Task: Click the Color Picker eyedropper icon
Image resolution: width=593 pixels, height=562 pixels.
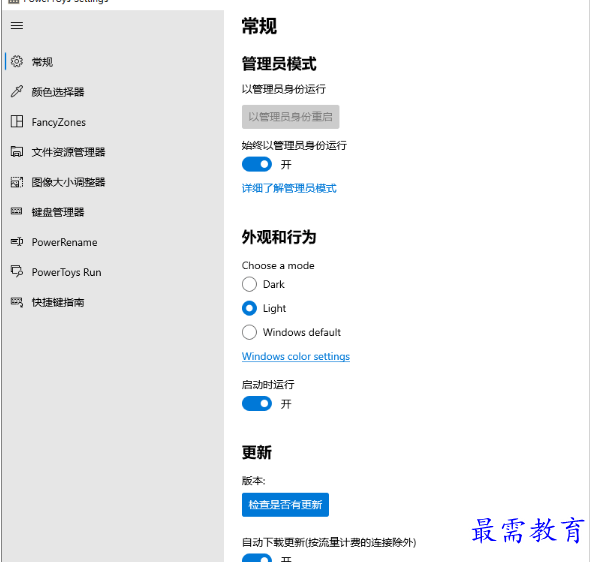Action: point(17,91)
